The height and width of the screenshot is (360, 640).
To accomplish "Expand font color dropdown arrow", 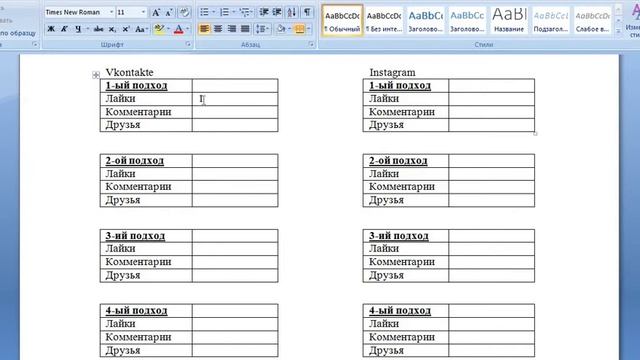I will click(187, 29).
